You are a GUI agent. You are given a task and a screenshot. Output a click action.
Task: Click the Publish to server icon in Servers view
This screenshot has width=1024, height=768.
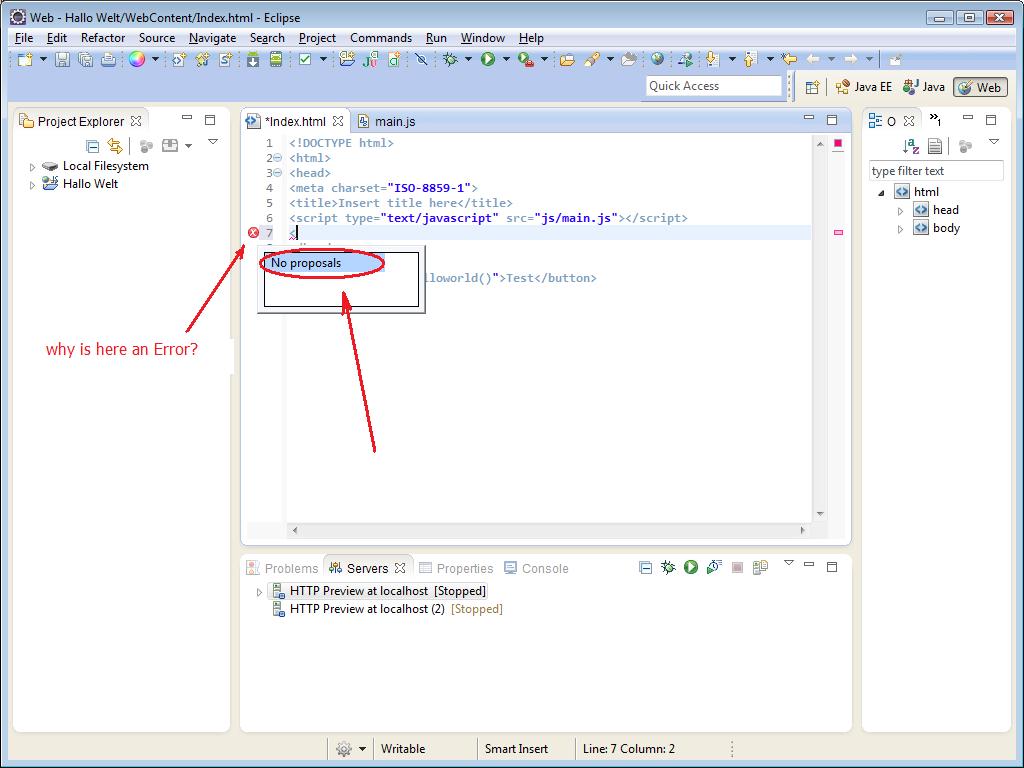(x=760, y=567)
